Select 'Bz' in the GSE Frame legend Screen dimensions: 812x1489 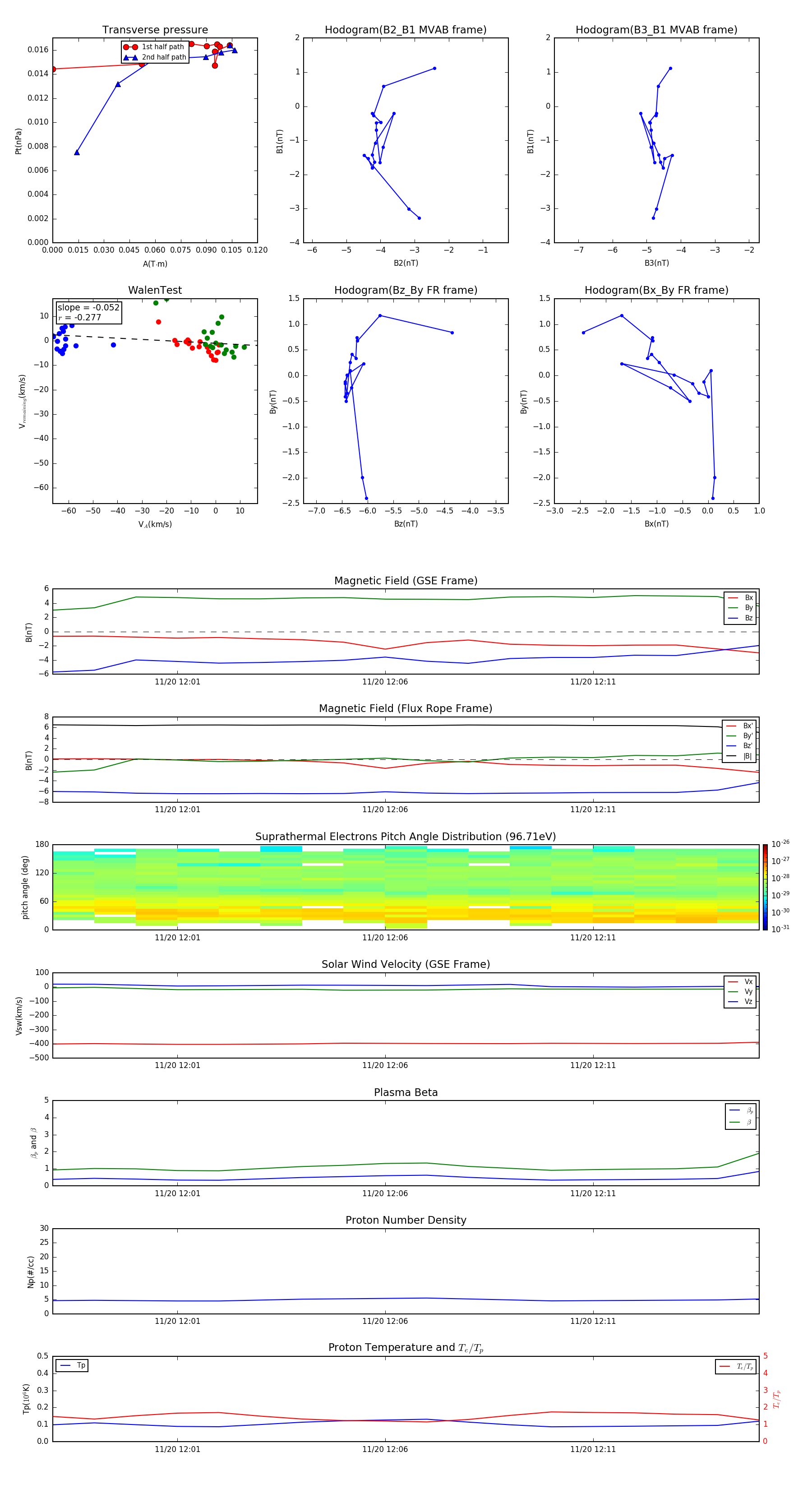pyautogui.click(x=740, y=619)
